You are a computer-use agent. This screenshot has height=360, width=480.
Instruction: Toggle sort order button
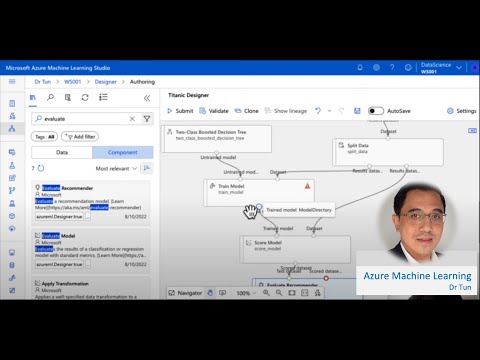pos(146,168)
